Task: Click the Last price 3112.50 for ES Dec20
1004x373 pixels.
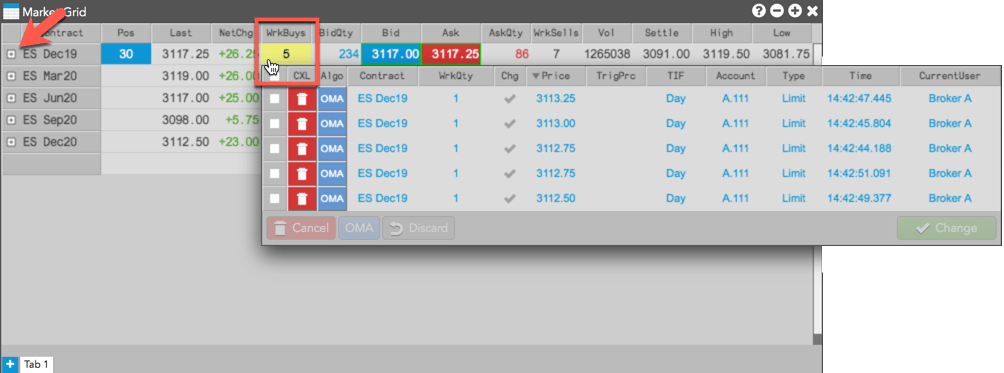Action: [x=185, y=141]
